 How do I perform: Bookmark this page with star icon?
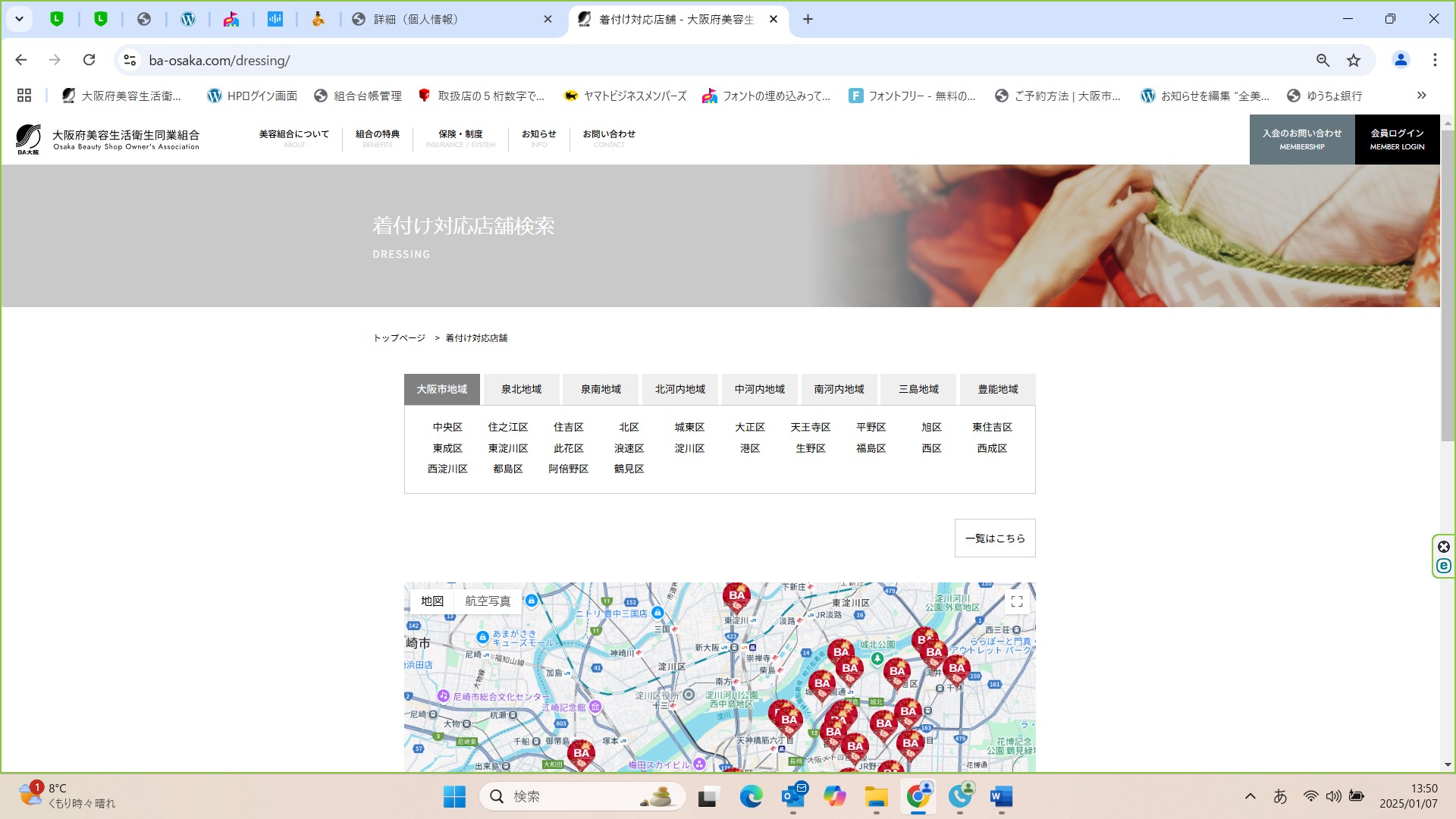(1354, 60)
